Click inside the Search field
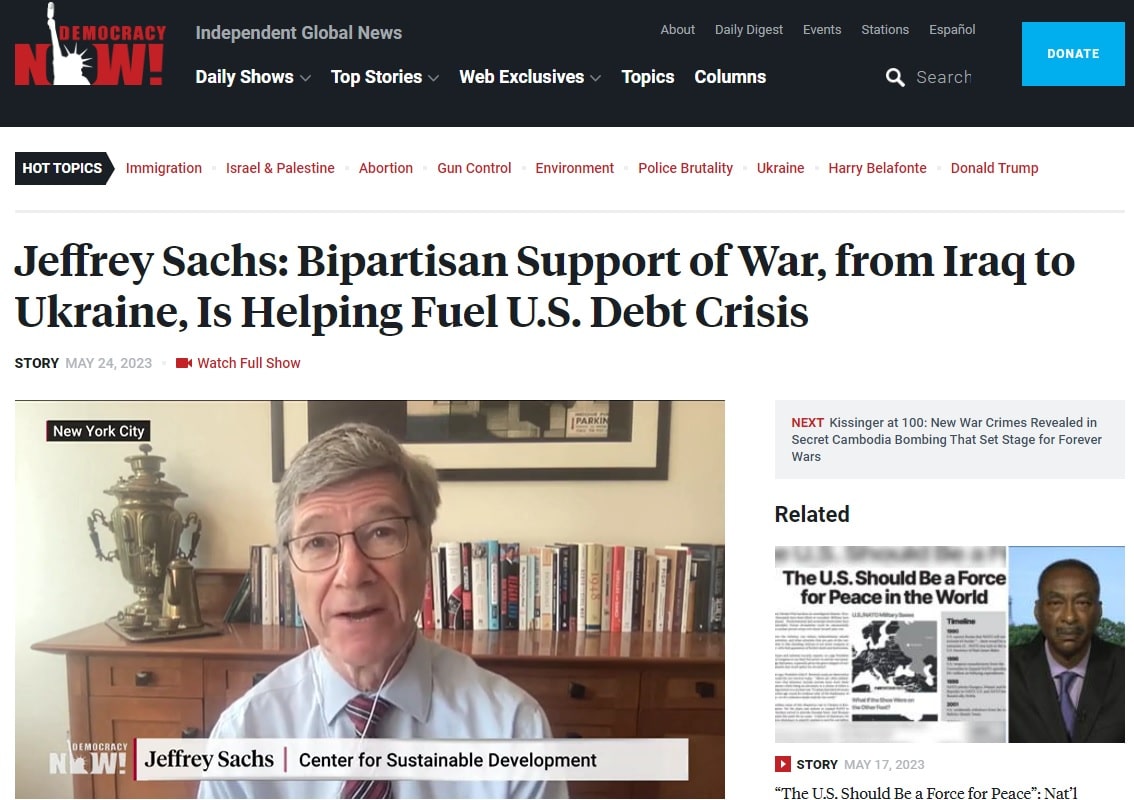Image resolution: width=1134 pixels, height=800 pixels. click(x=944, y=77)
